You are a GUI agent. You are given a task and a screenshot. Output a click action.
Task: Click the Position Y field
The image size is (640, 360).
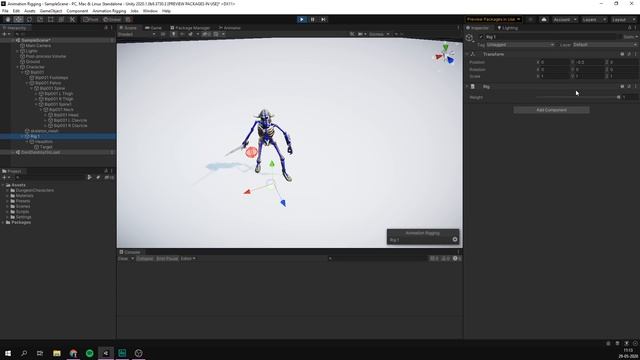click(x=589, y=62)
